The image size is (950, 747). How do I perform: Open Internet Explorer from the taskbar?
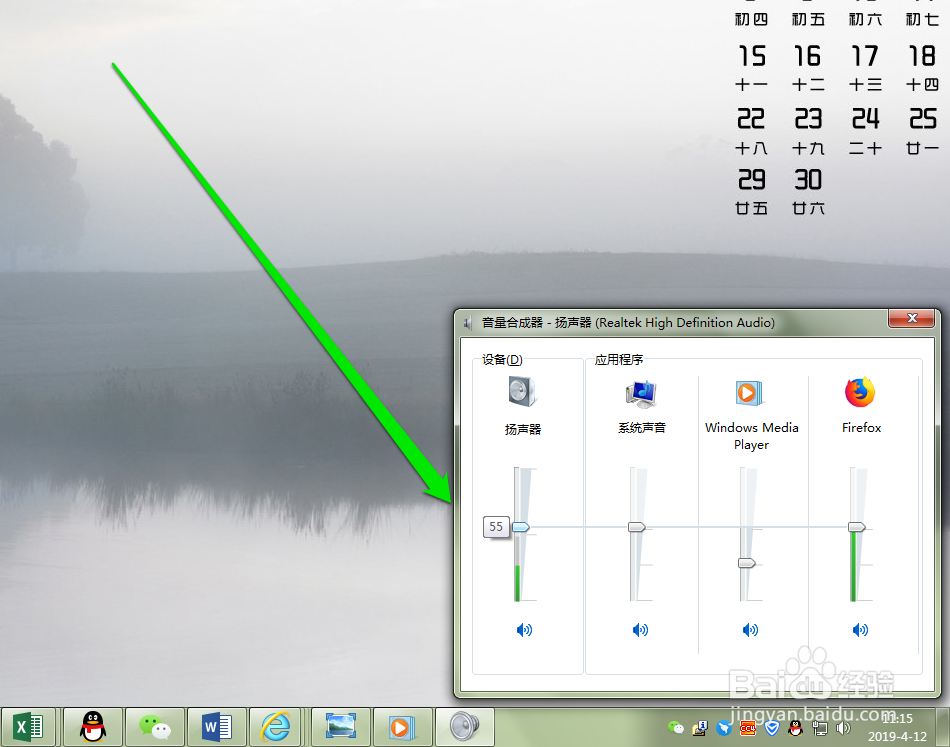pyautogui.click(x=275, y=726)
